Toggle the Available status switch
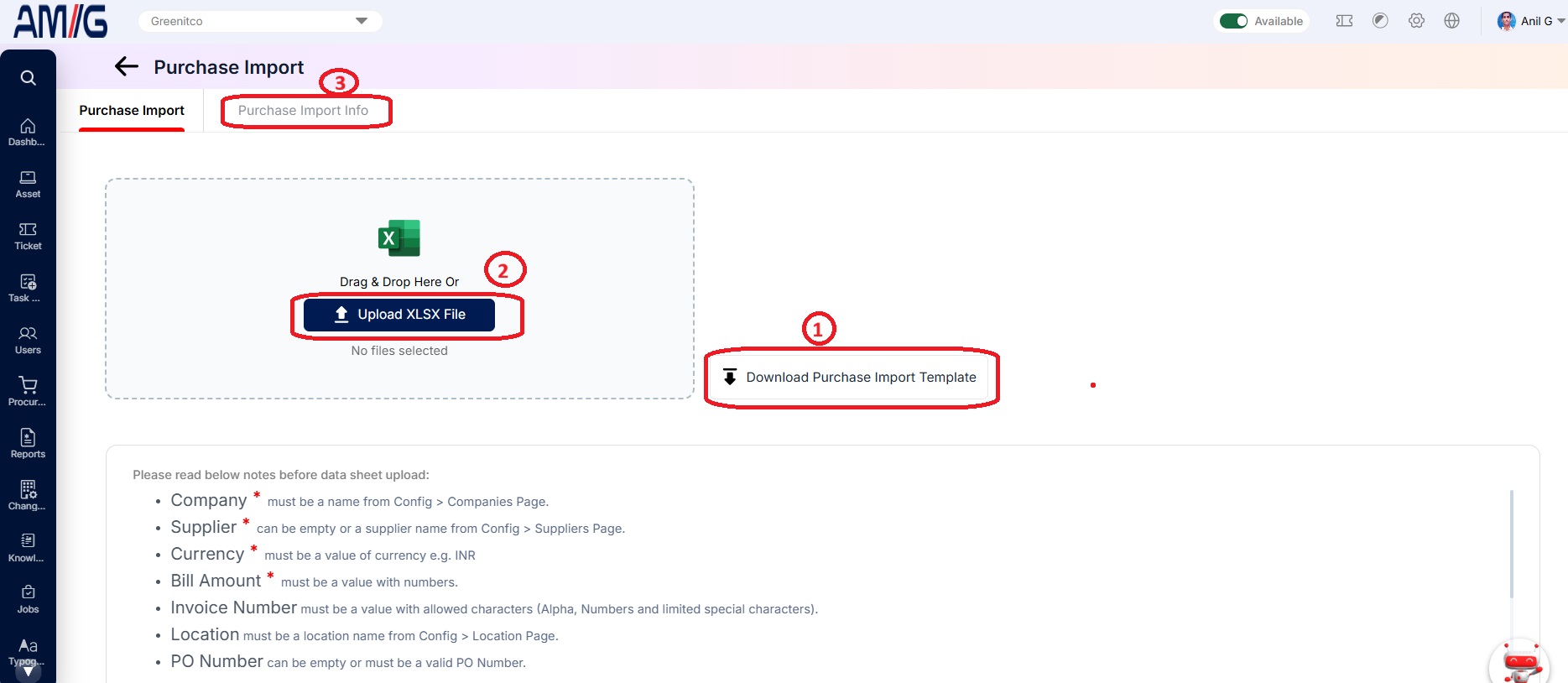 1233,21
